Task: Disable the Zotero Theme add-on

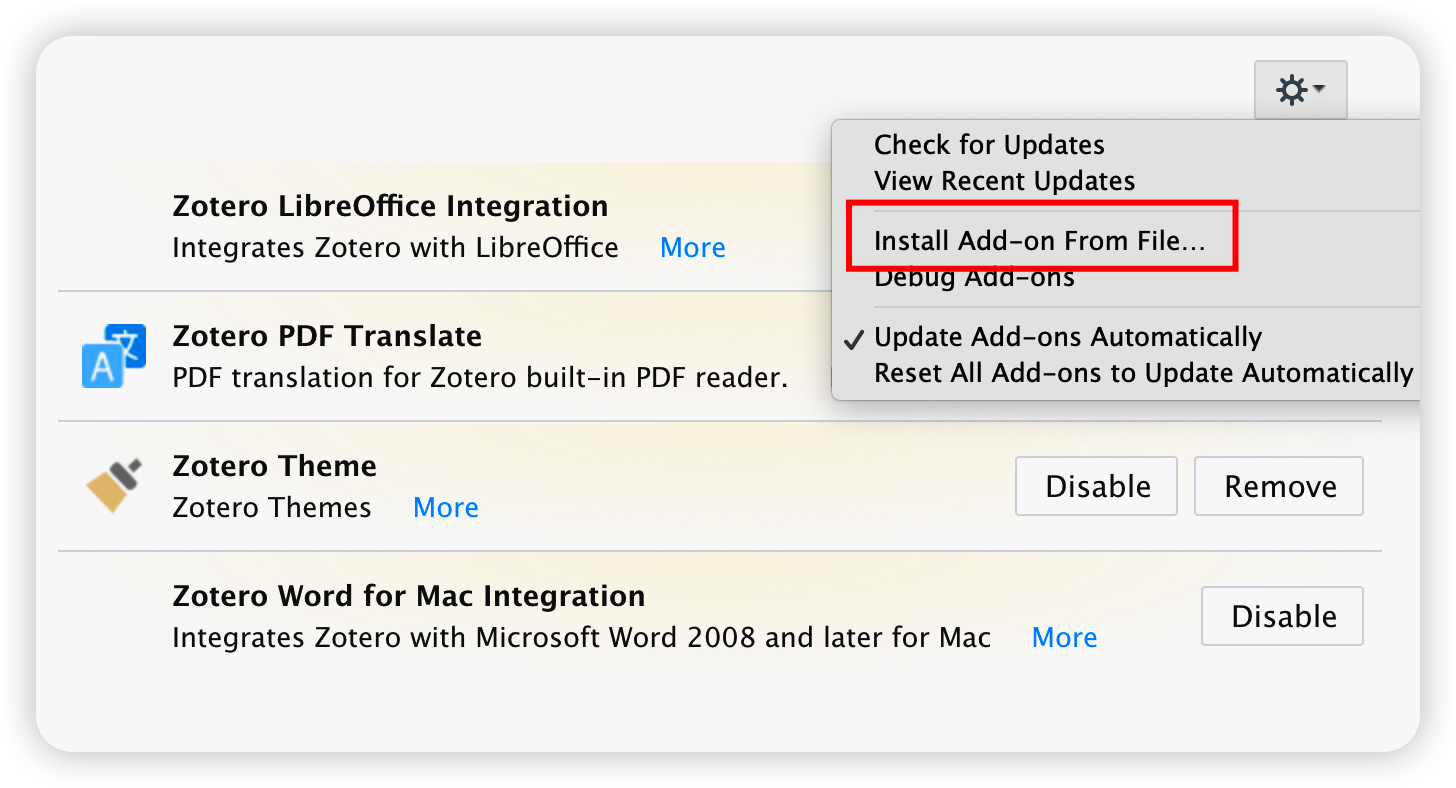Action: pos(1097,486)
